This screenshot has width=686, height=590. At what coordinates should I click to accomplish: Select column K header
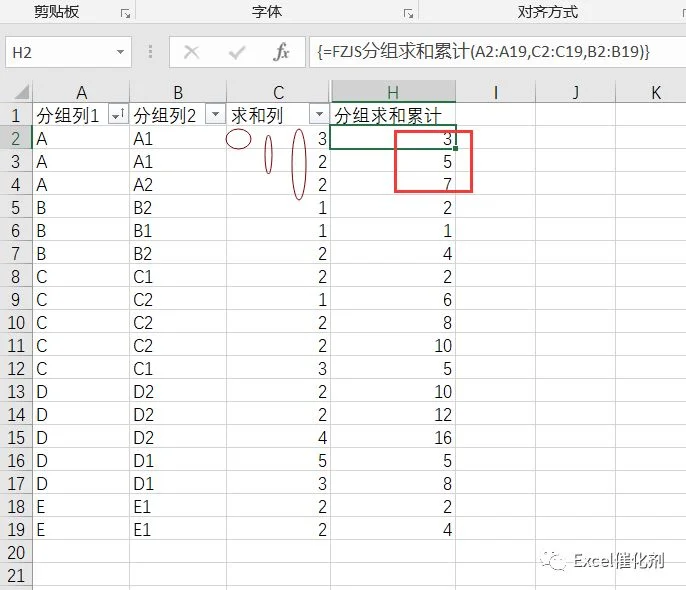pyautogui.click(x=652, y=92)
